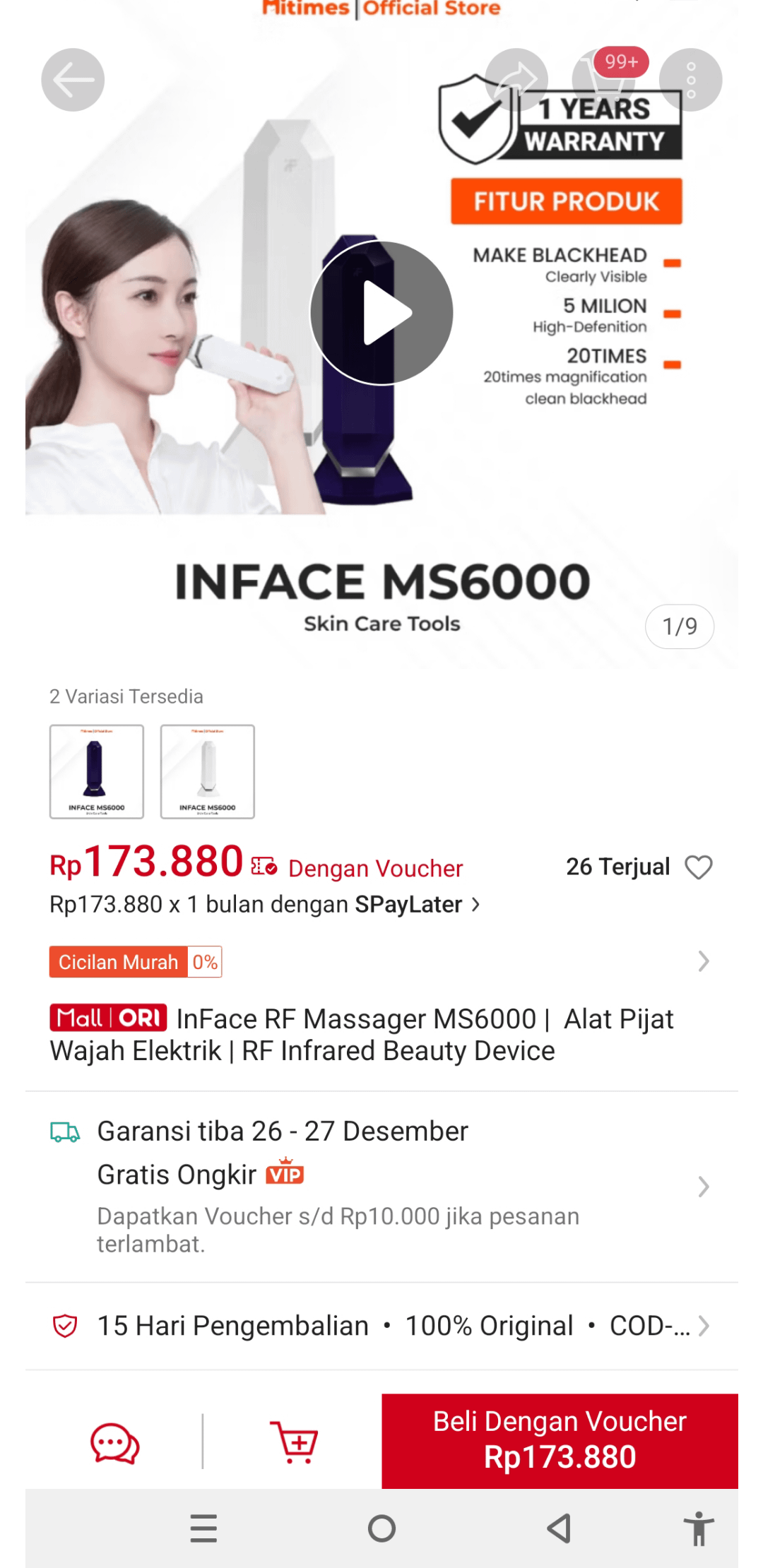Open the shopping cart with 99+ badge
Image resolution: width=763 pixels, height=1568 pixels.
(605, 80)
